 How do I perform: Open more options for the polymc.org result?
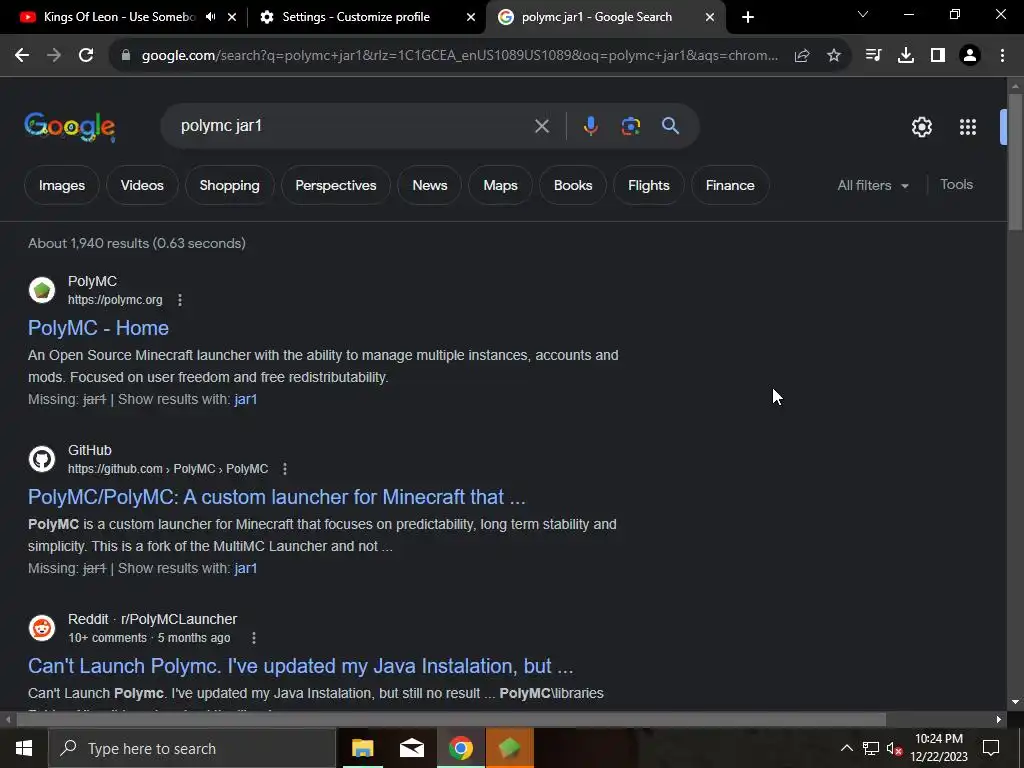pos(180,300)
